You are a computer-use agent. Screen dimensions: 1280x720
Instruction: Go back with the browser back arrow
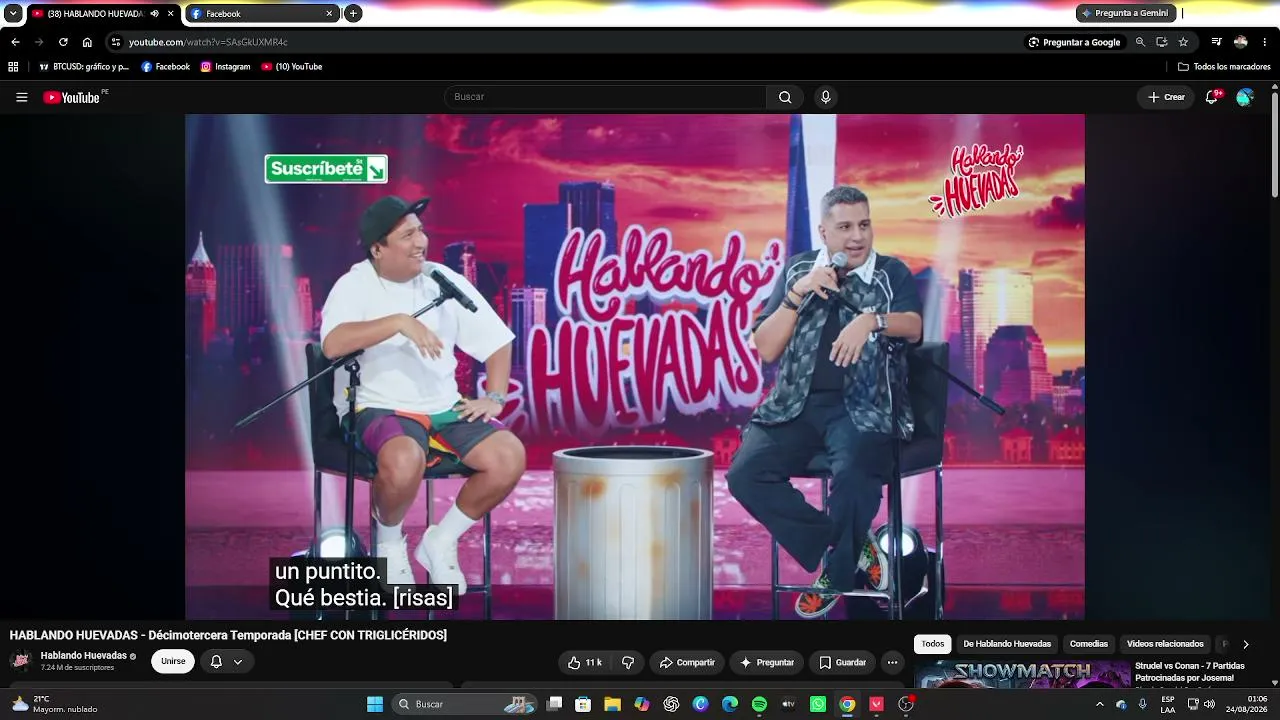coord(15,42)
